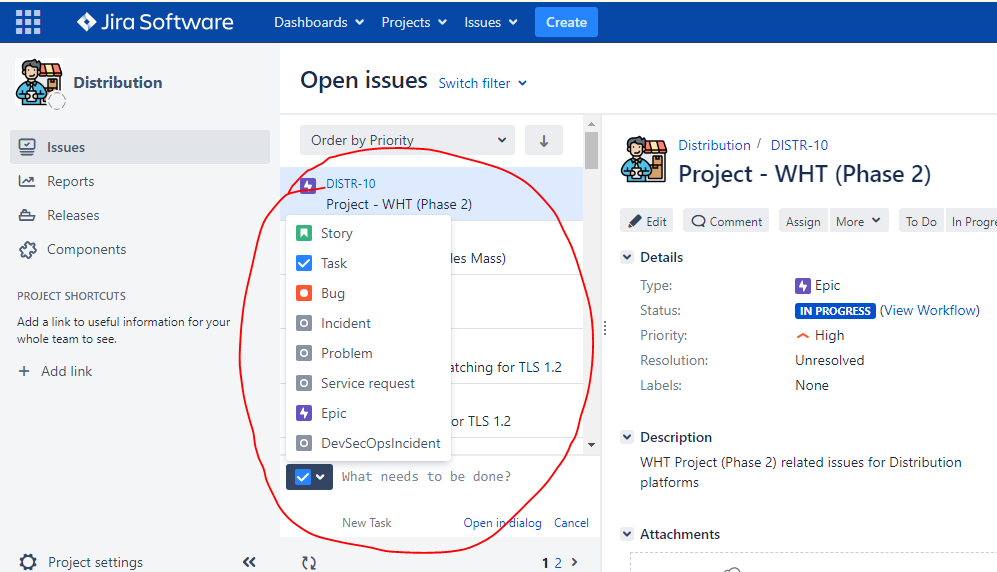Image resolution: width=997 pixels, height=572 pixels.
Task: Open Components from the sidebar
Action: (x=86, y=249)
